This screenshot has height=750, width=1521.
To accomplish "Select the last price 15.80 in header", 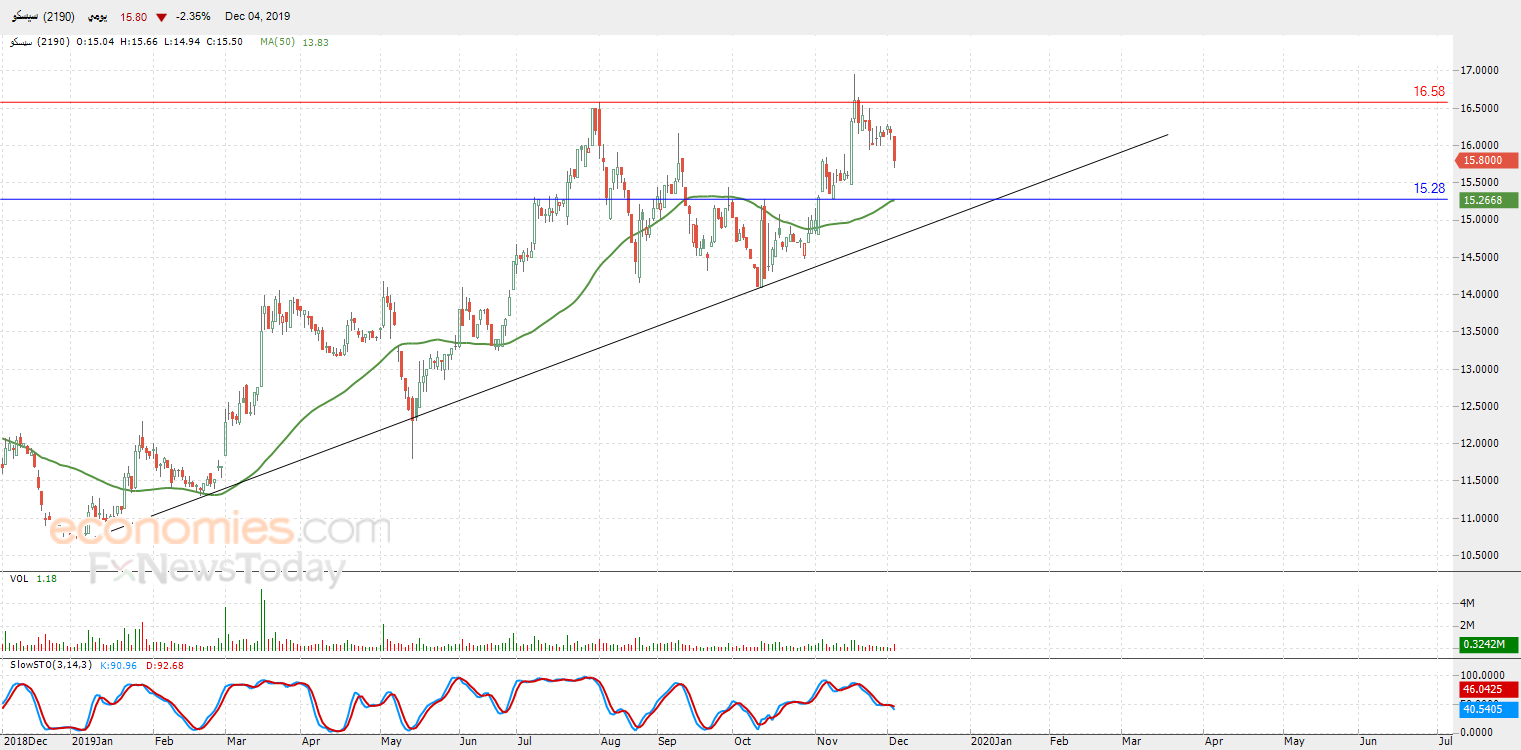I will pos(134,17).
